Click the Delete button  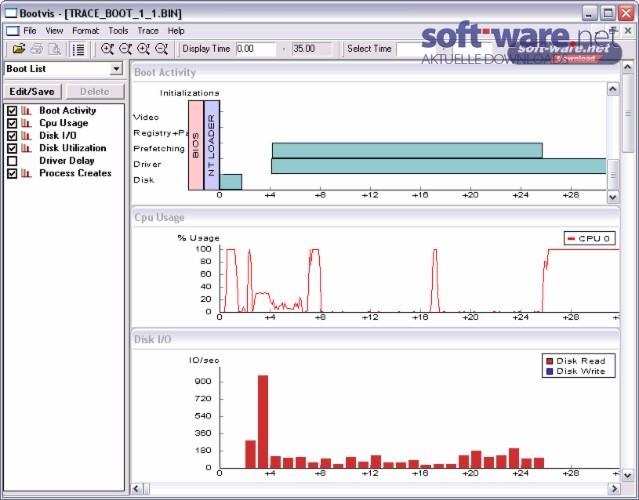(95, 91)
